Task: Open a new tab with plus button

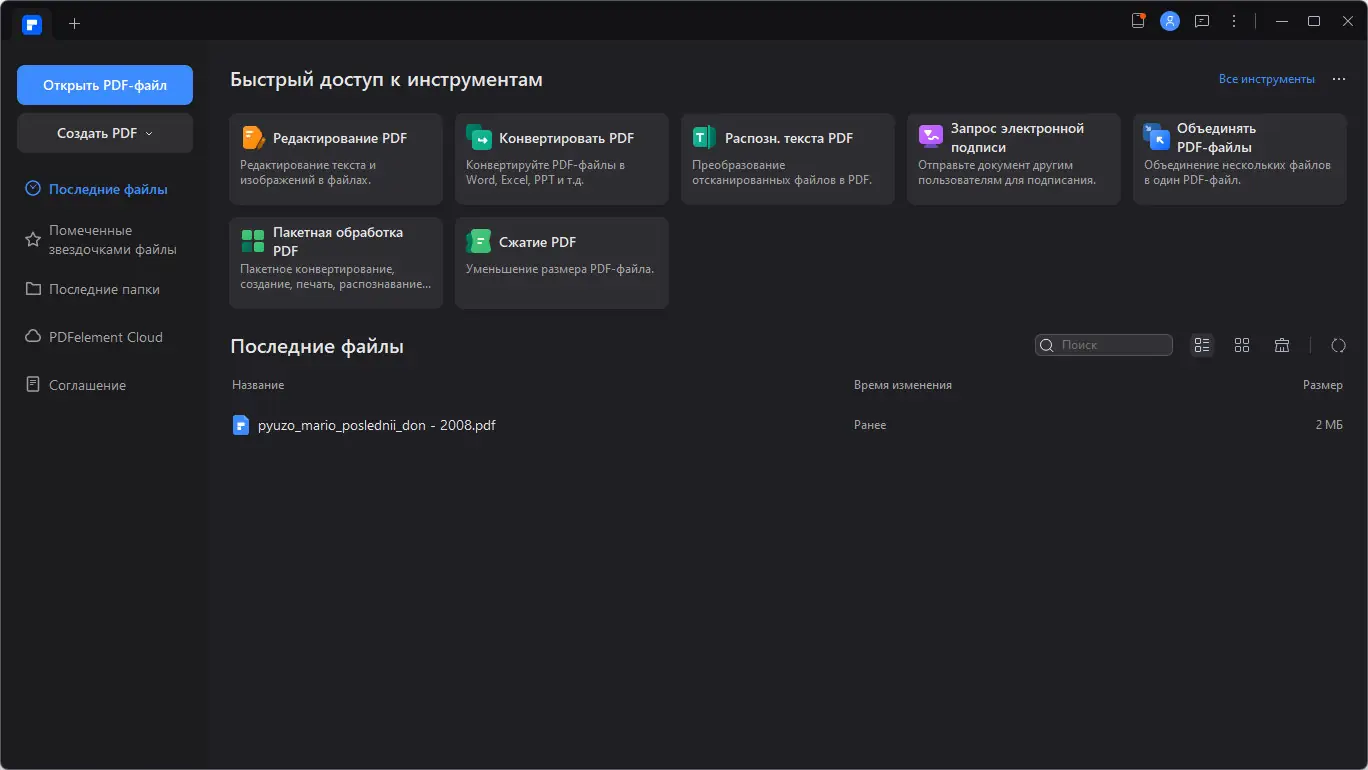Action: (73, 22)
